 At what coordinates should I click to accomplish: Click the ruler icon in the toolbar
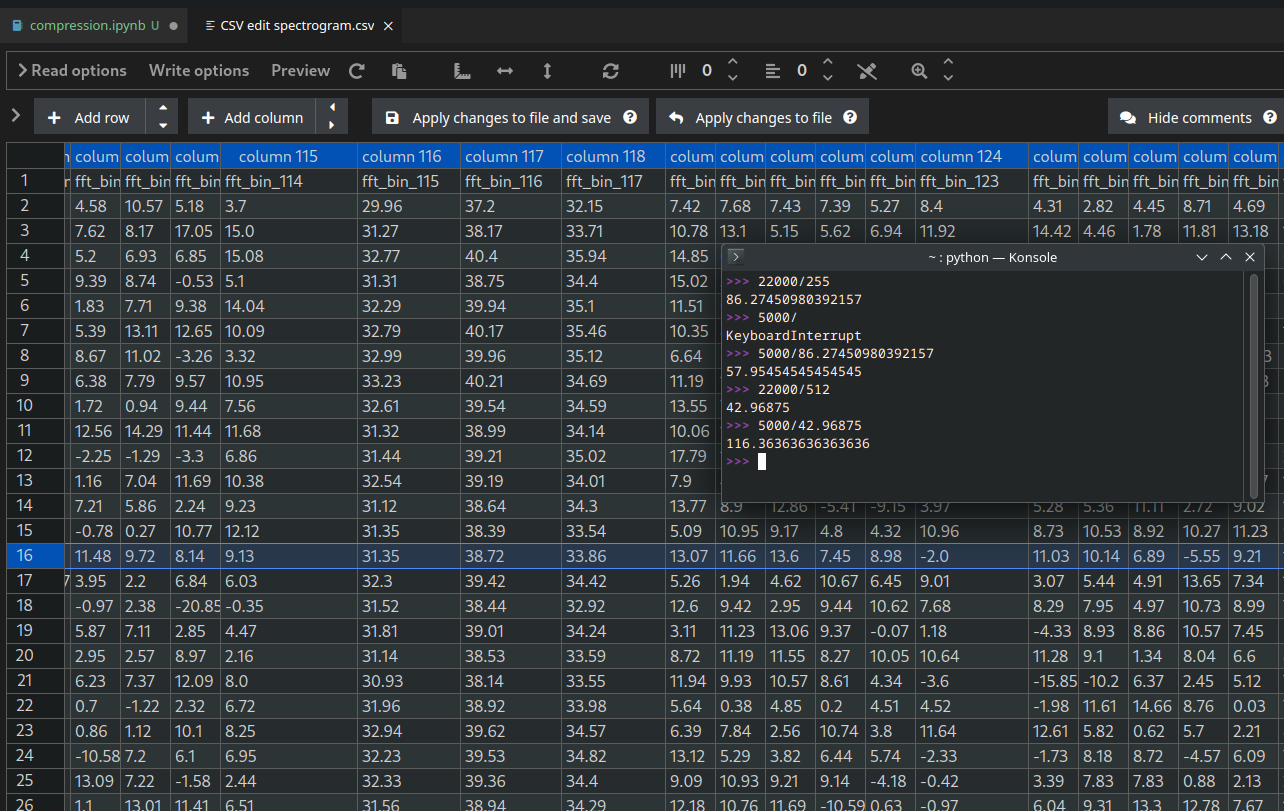point(462,71)
